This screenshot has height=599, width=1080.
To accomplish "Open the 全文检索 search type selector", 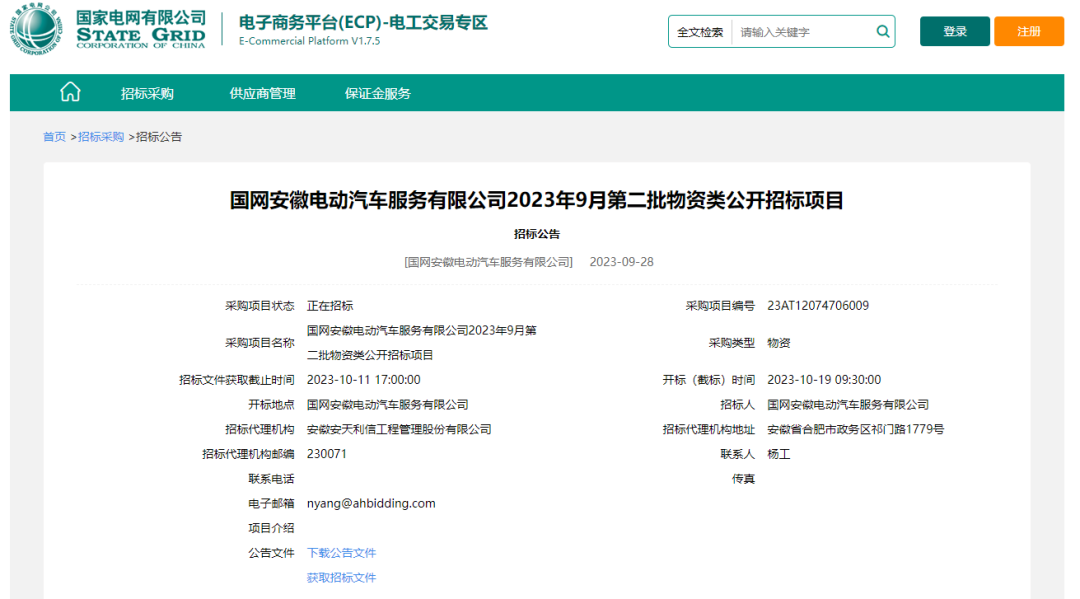I will 700,32.
